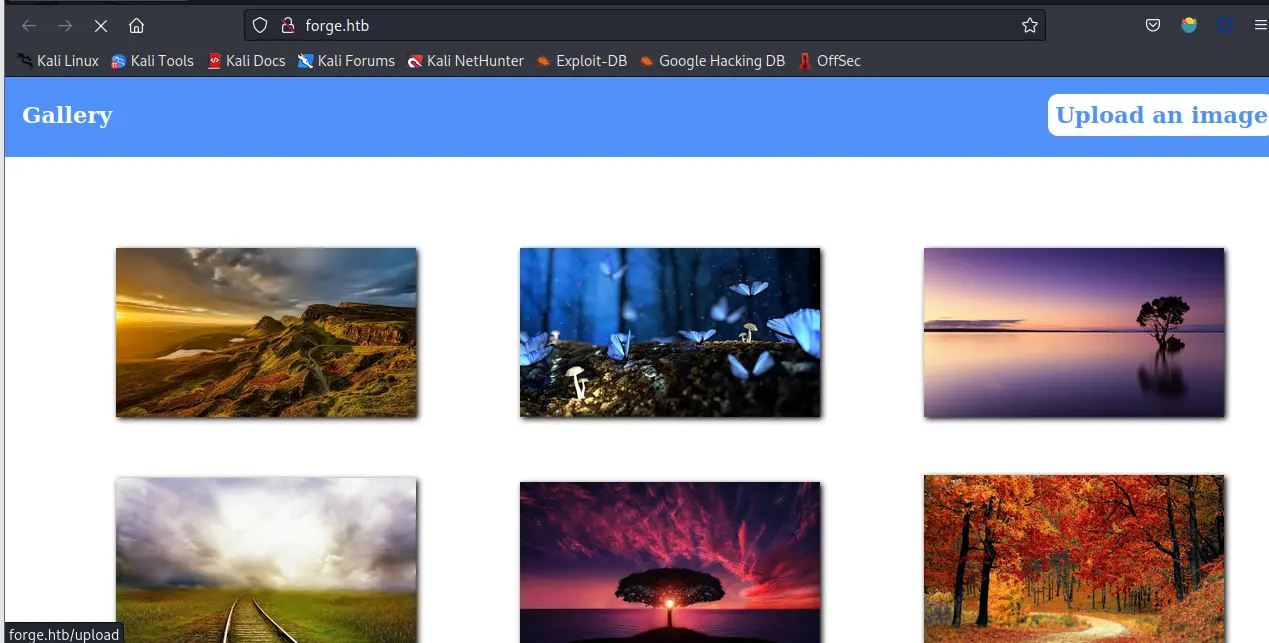Bookmark this page with the star icon
This screenshot has height=643, width=1269.
tap(1030, 26)
